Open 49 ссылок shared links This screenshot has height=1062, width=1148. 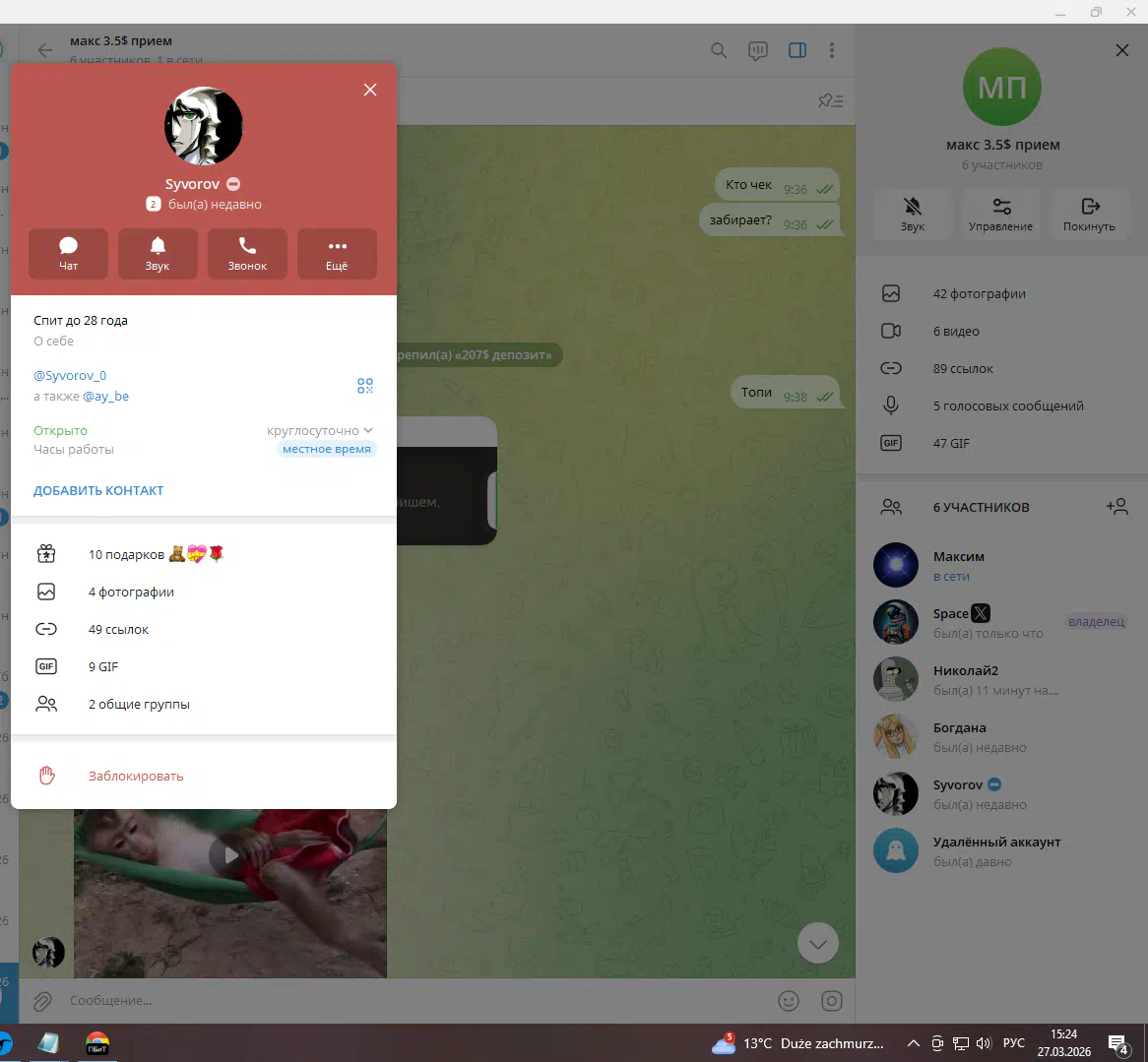pos(118,629)
